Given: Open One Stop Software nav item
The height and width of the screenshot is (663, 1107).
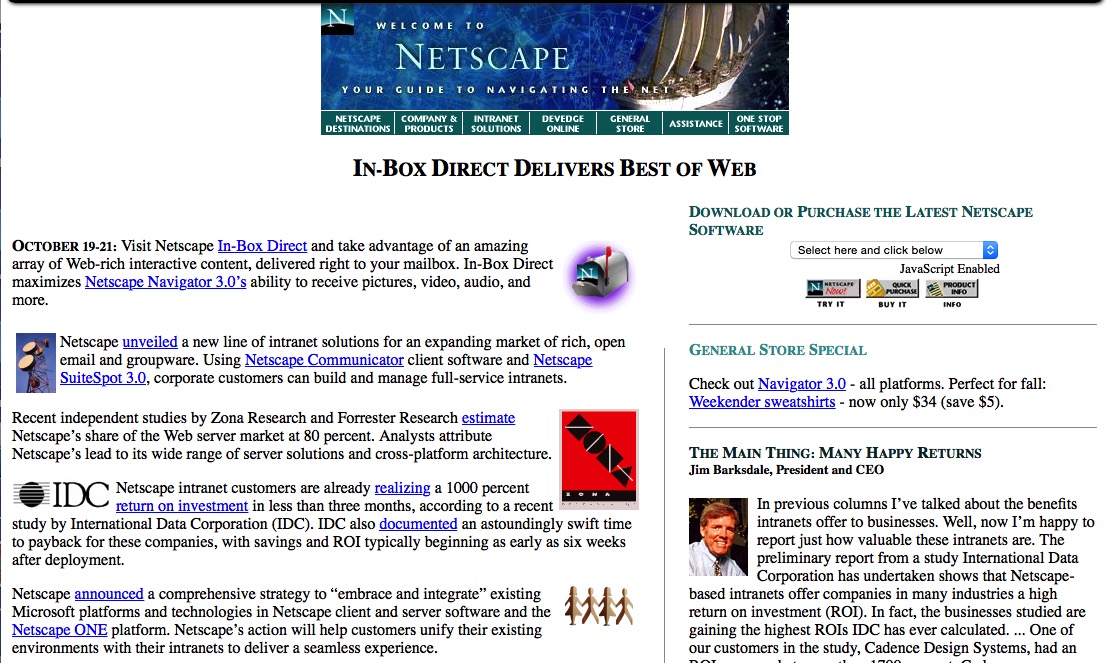Looking at the screenshot, I should pyautogui.click(x=759, y=124).
